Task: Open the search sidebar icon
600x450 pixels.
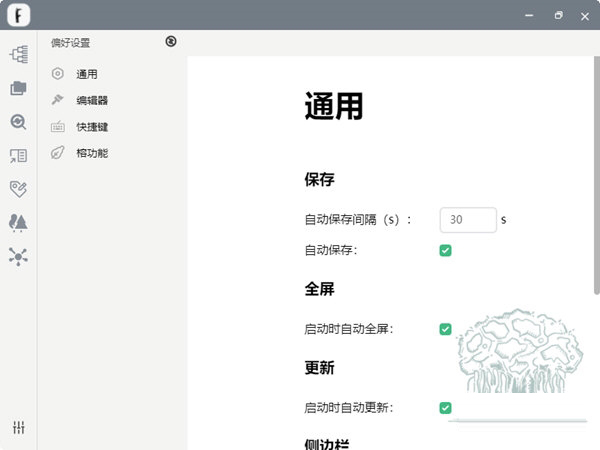Action: pyautogui.click(x=18, y=122)
